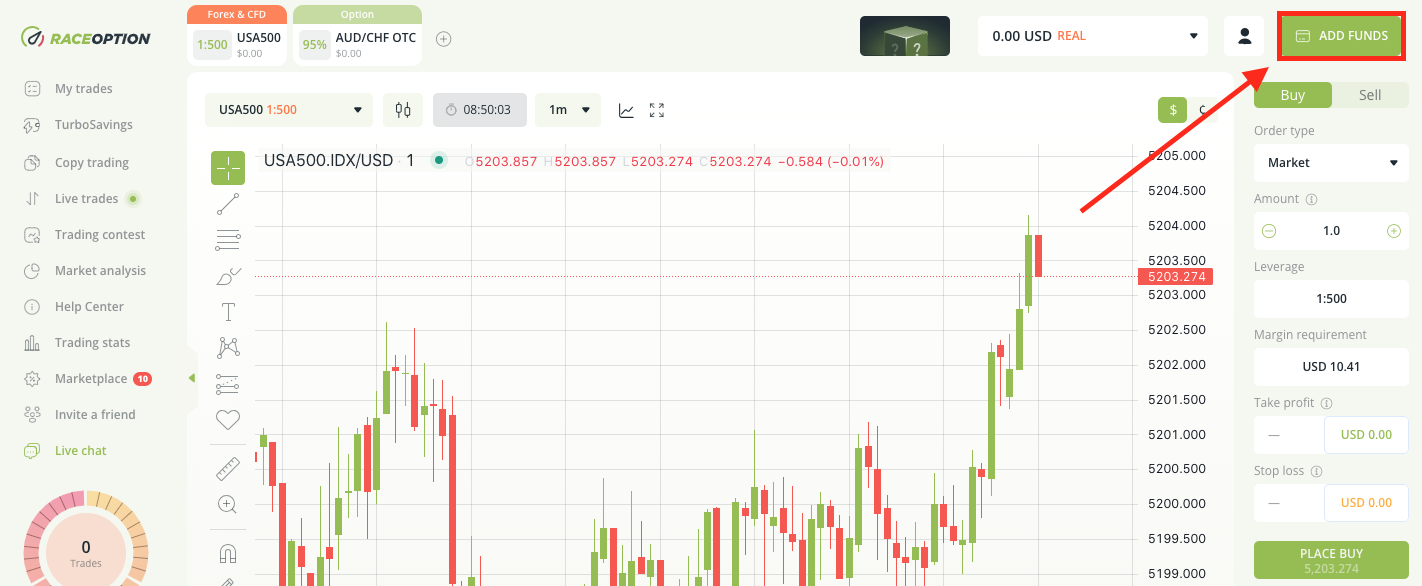This screenshot has width=1422, height=586.
Task: Open Live trades section
Action: click(86, 199)
